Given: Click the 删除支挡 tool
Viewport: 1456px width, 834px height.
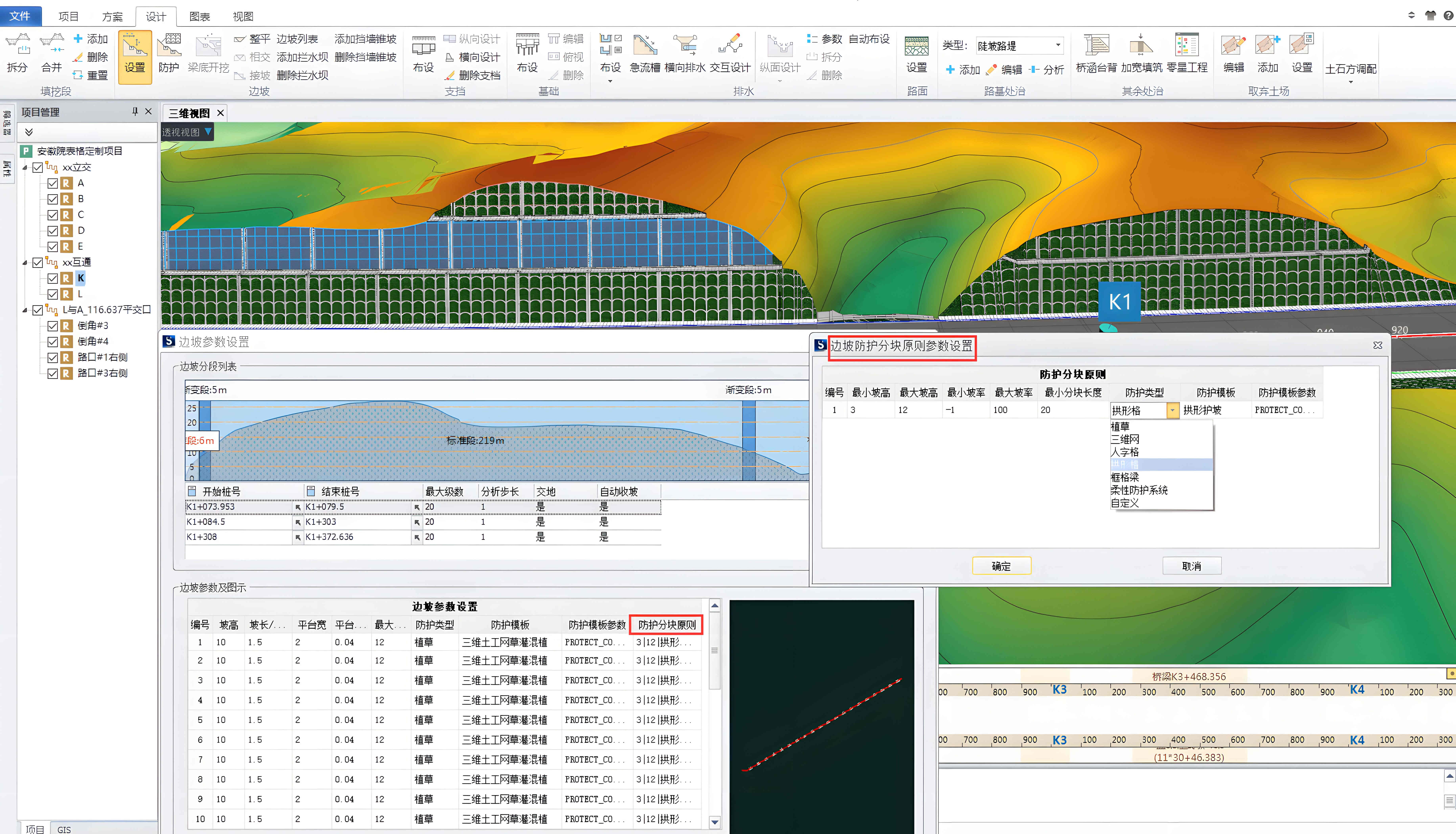Looking at the screenshot, I should tap(473, 76).
